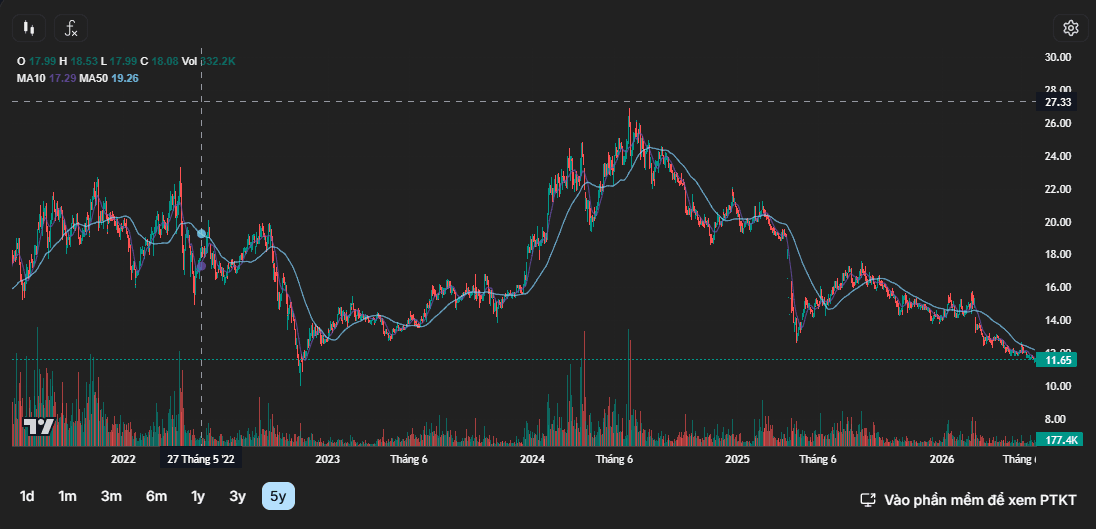Switch to the 1m time range
The width and height of the screenshot is (1096, 529).
pyautogui.click(x=67, y=496)
